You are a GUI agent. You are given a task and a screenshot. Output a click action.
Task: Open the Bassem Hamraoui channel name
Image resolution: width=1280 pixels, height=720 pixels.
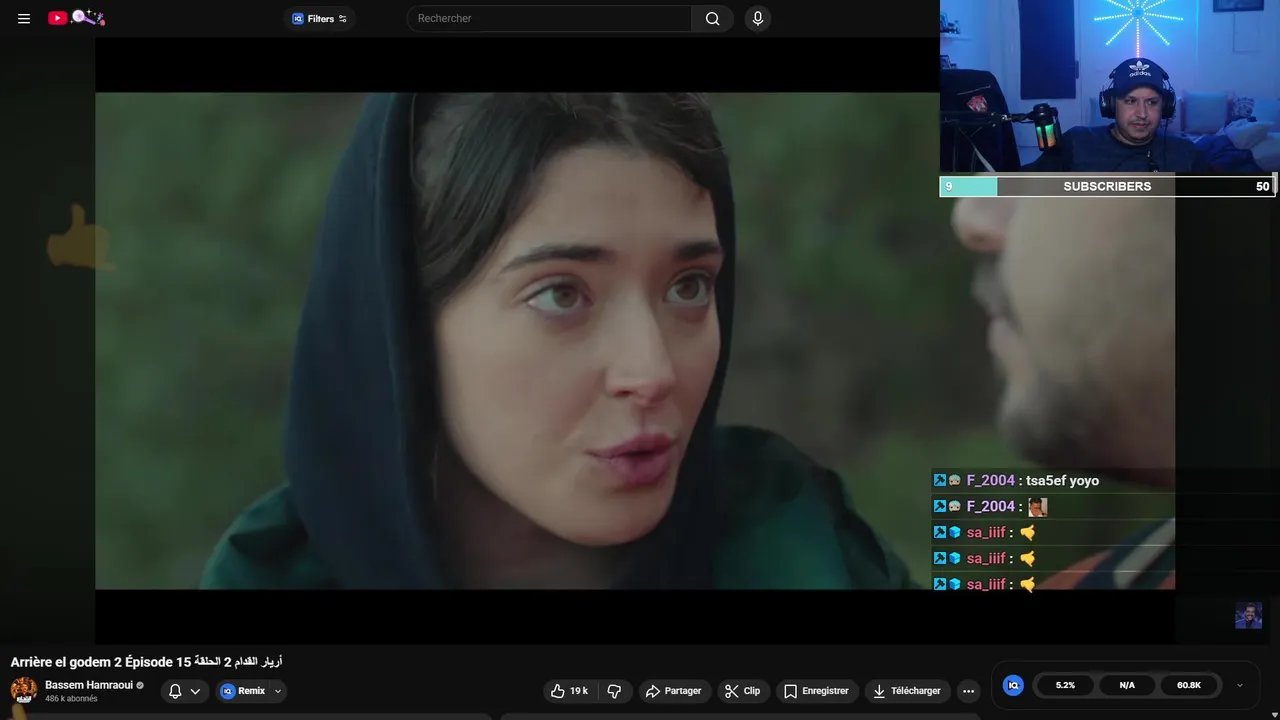[x=89, y=685]
